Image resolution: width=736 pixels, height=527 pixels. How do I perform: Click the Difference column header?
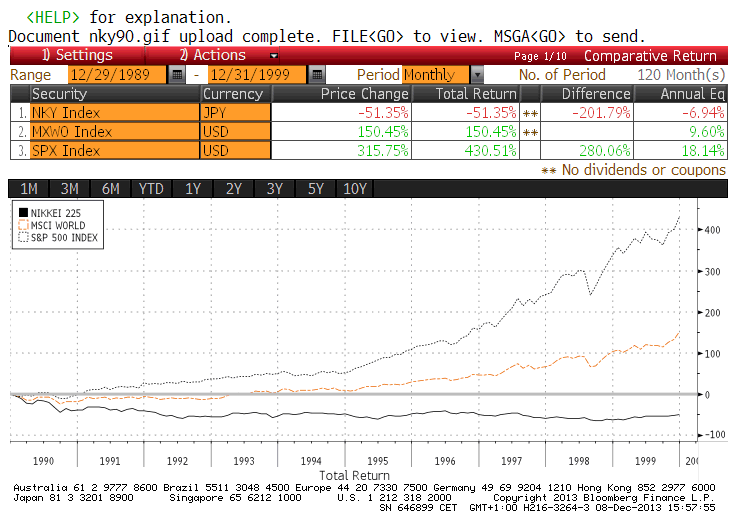point(587,94)
